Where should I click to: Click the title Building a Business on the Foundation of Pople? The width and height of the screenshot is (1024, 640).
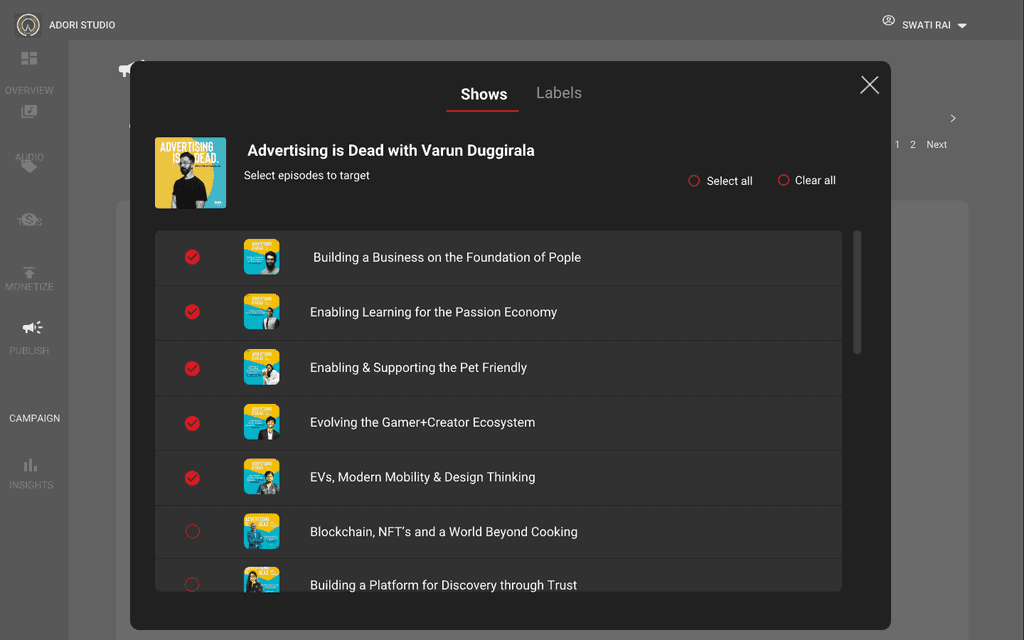(447, 257)
